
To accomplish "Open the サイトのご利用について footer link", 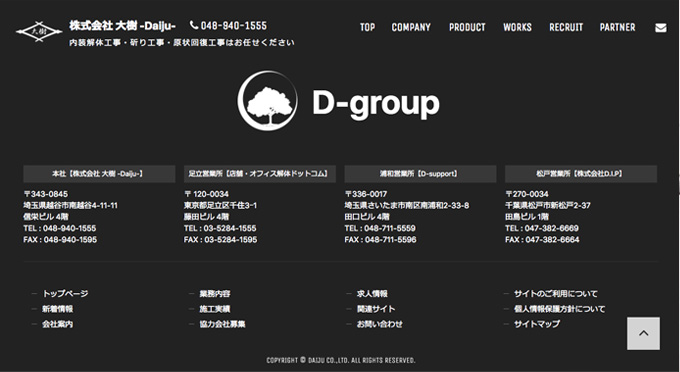I will coord(556,294).
